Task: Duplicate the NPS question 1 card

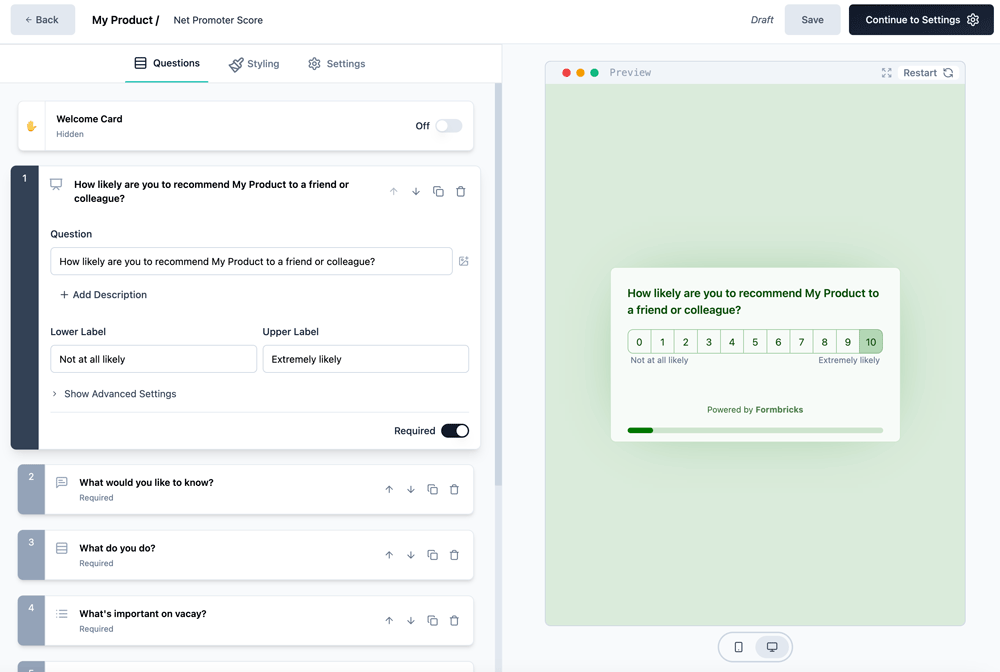Action: click(x=438, y=192)
